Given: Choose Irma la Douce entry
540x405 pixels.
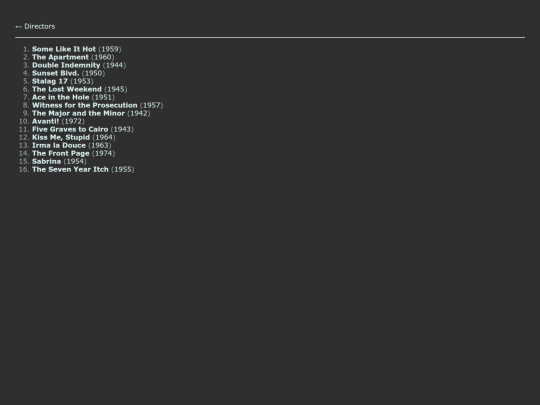Looking at the screenshot, I should 59,145.
